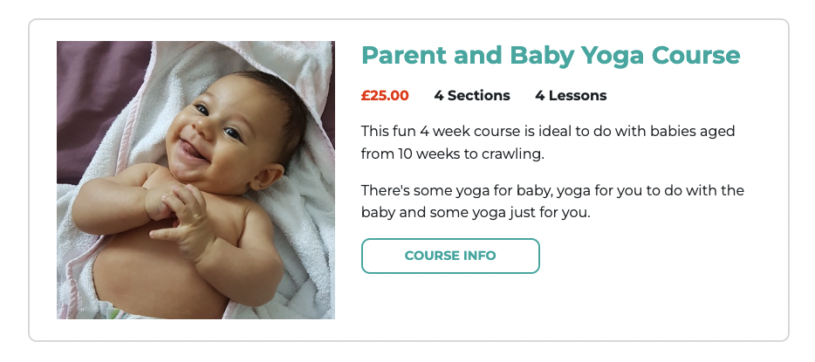Screen dimensions: 815x362
Task: Open the Parent and Baby Yoga Course title
Action: point(550,55)
